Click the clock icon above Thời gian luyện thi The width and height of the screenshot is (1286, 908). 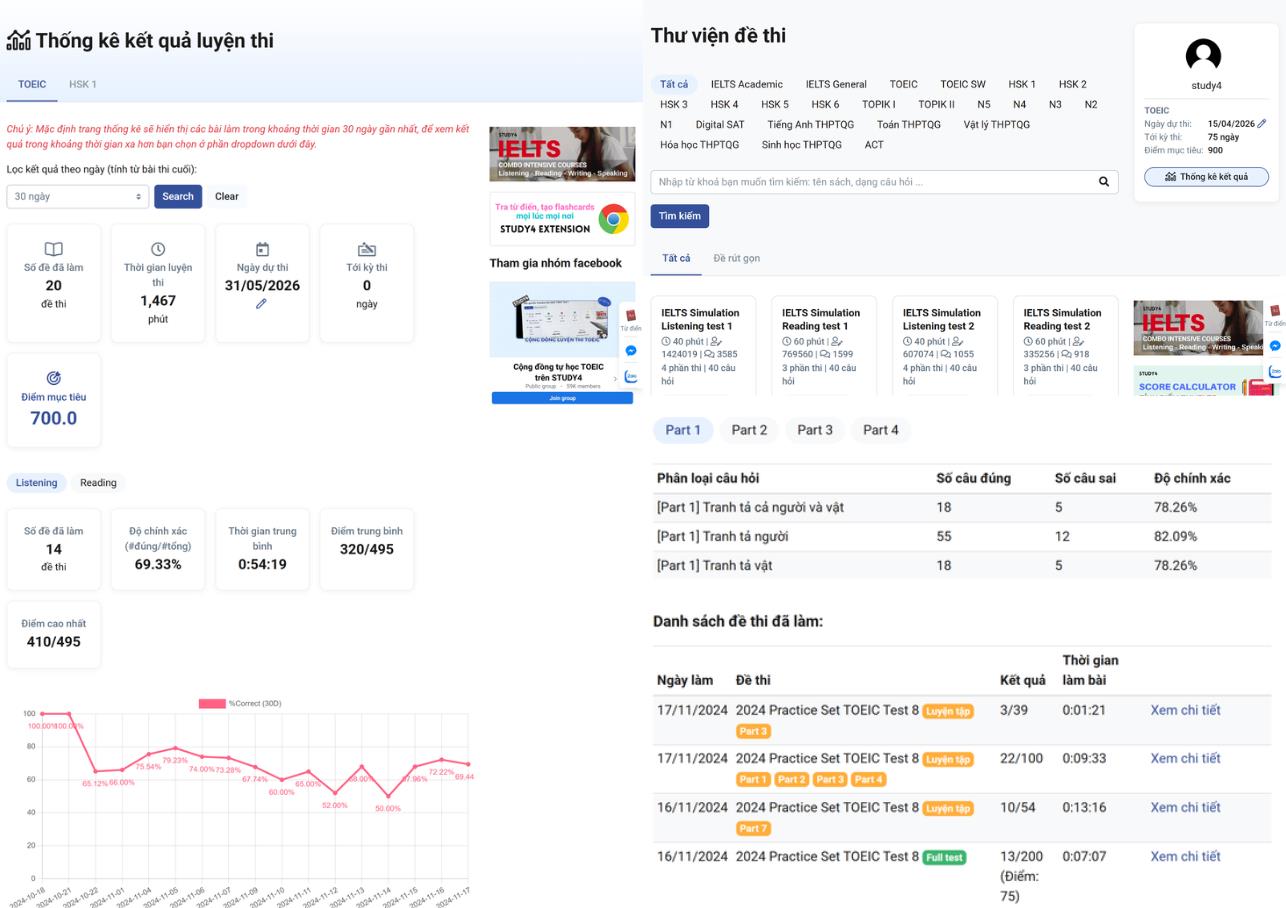coord(158,249)
